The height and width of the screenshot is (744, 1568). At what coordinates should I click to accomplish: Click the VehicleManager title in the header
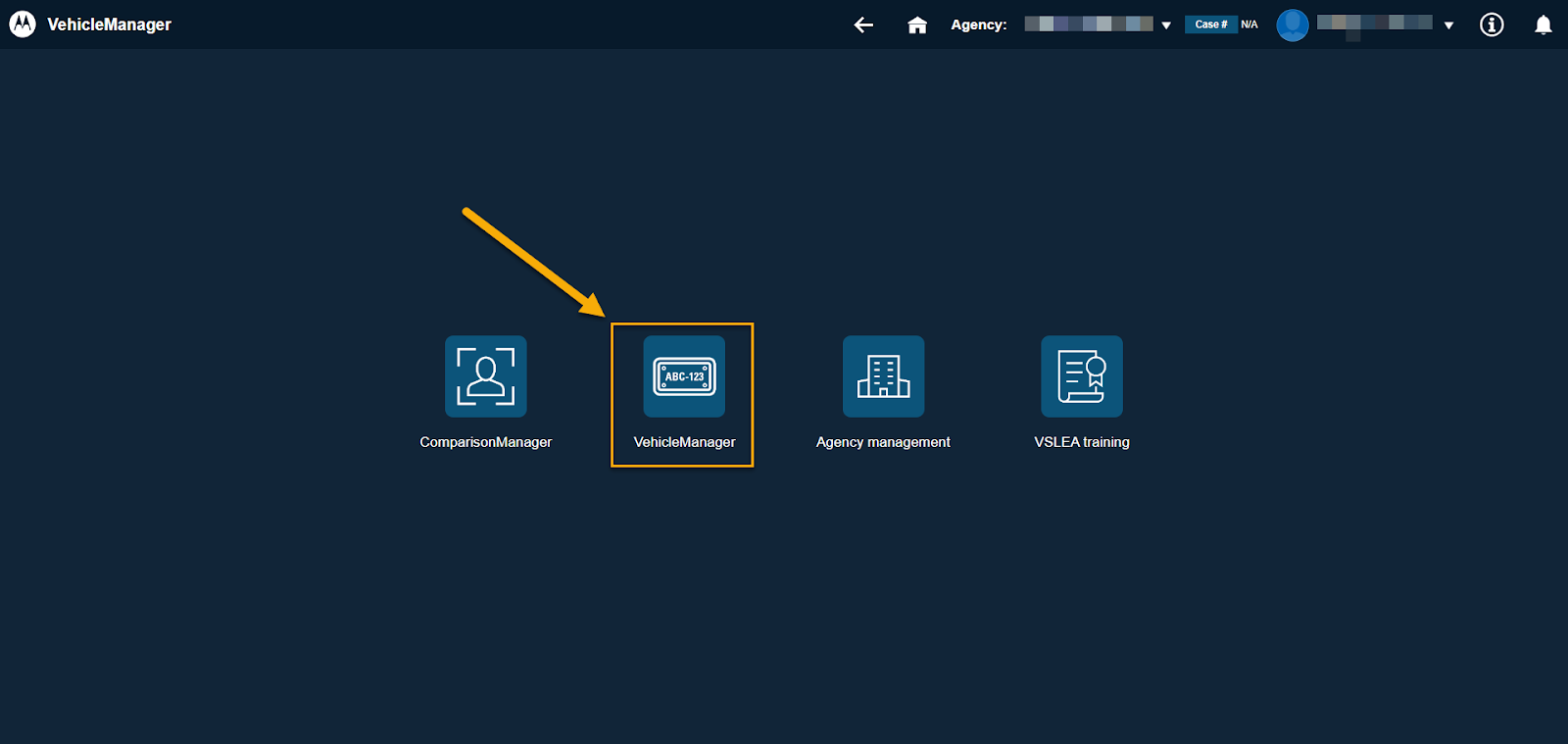[x=109, y=25]
